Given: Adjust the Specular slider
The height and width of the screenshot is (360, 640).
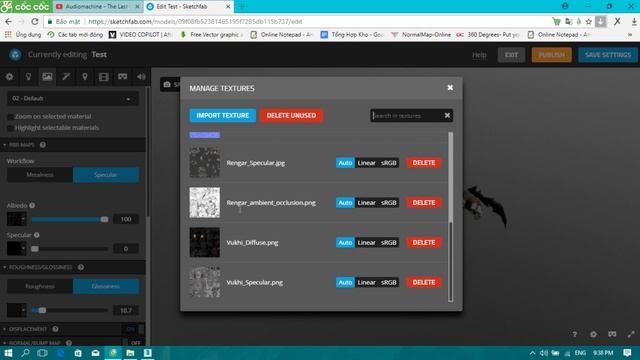Looking at the screenshot, I should tap(70, 249).
